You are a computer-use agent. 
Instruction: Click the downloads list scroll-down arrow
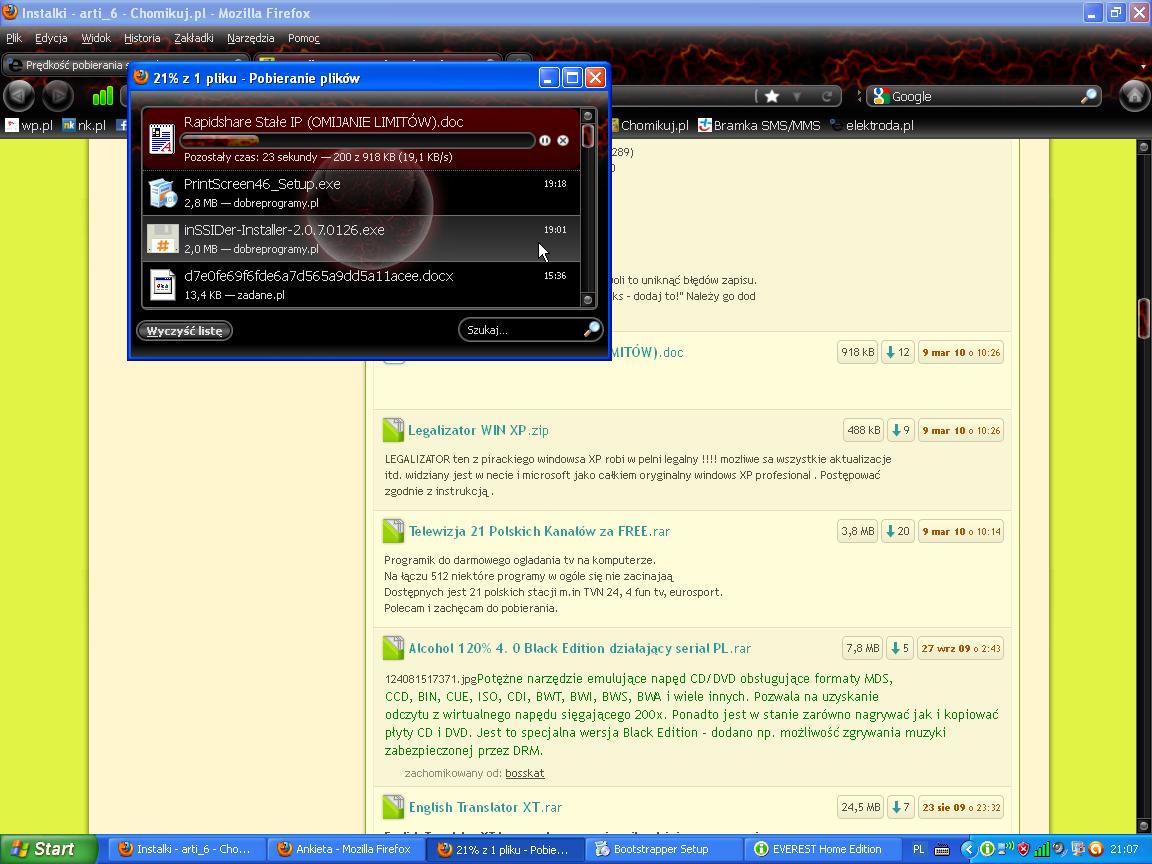click(x=587, y=299)
